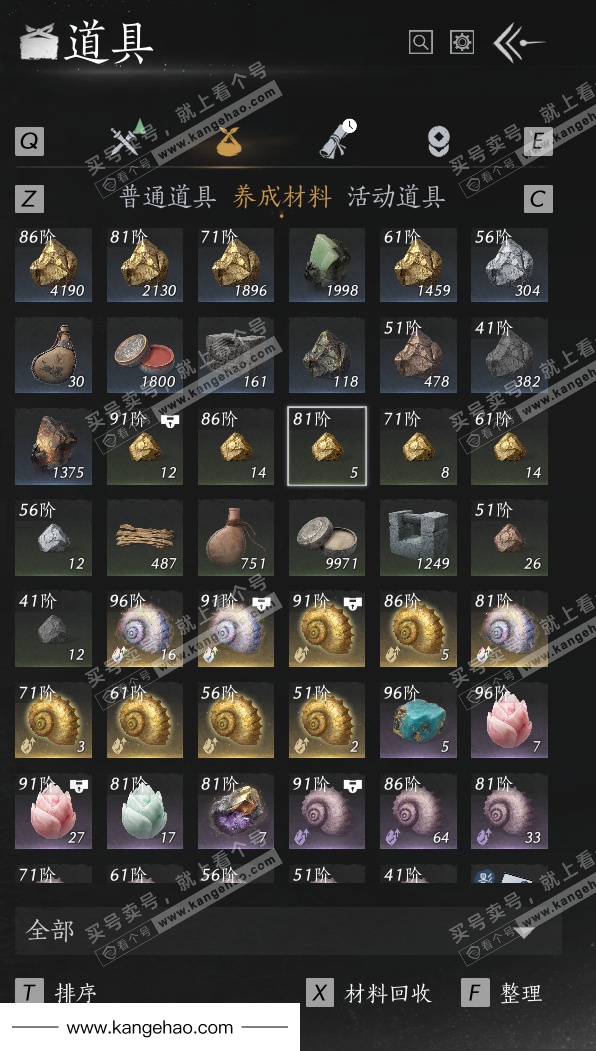The width and height of the screenshot is (596, 1051).
Task: Open the stacked coins category icon
Action: tap(438, 141)
